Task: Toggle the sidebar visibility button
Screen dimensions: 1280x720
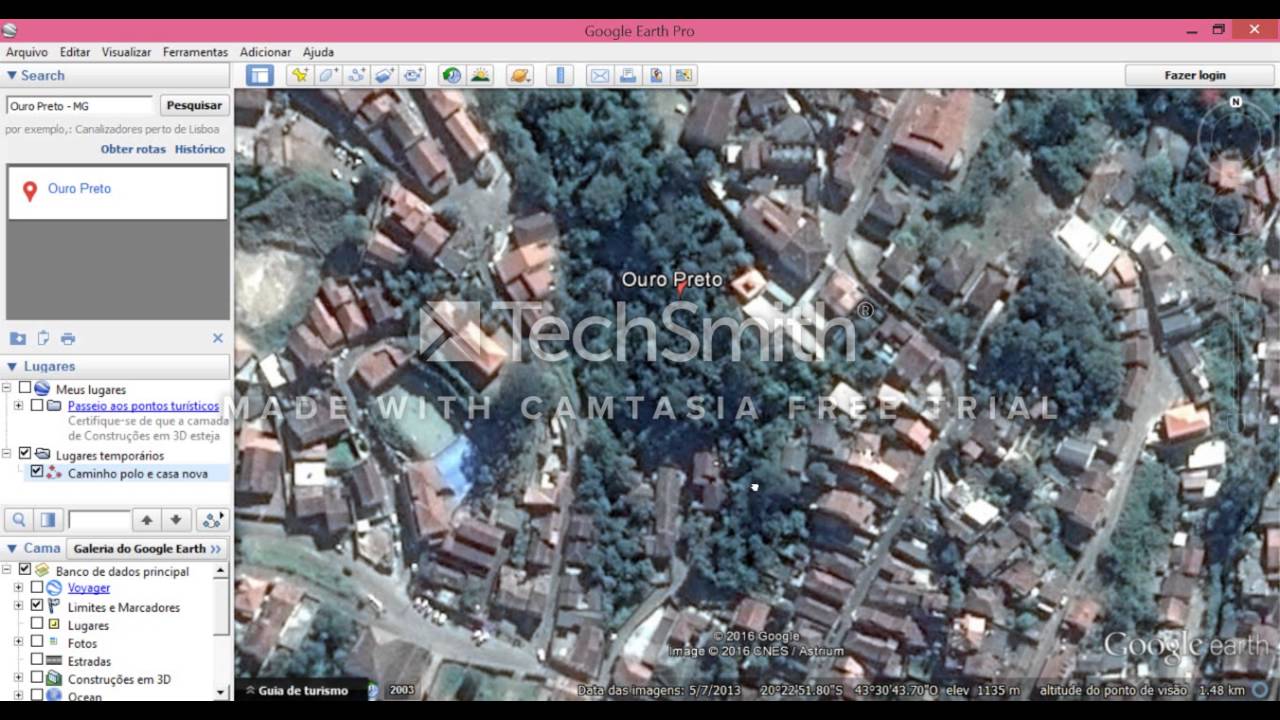Action: click(x=260, y=75)
